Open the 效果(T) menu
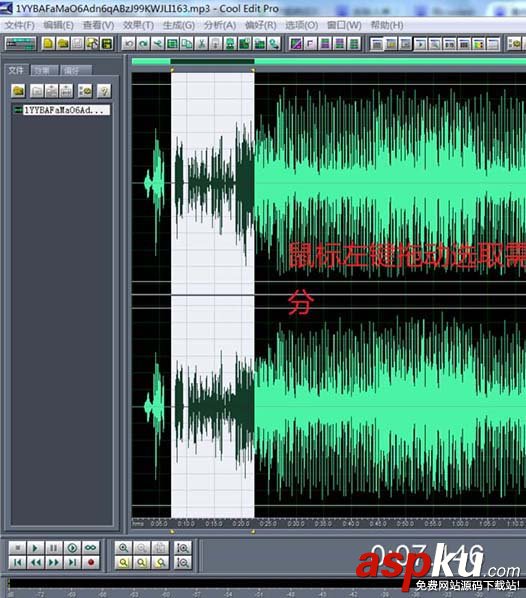 pyautogui.click(x=138, y=26)
